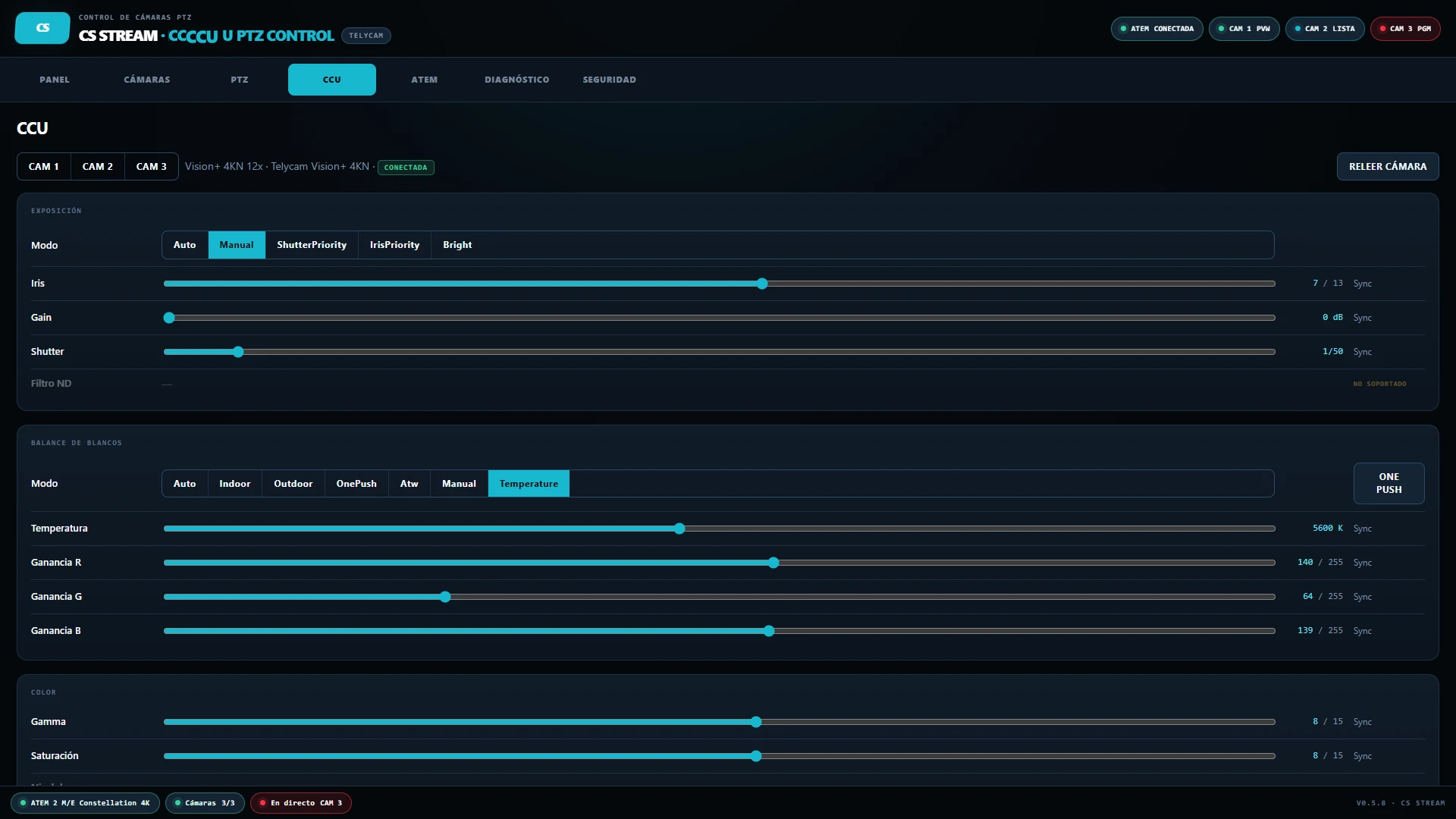Go to the ATEM tab

coord(425,80)
